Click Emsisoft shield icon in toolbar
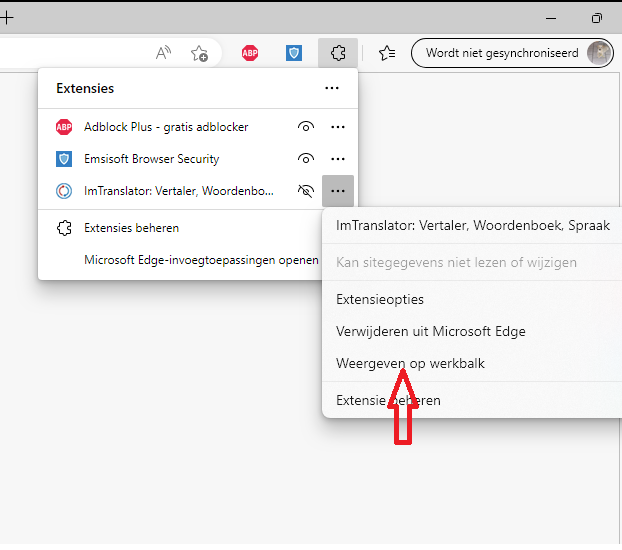Viewport: 622px width, 550px height. (x=294, y=53)
